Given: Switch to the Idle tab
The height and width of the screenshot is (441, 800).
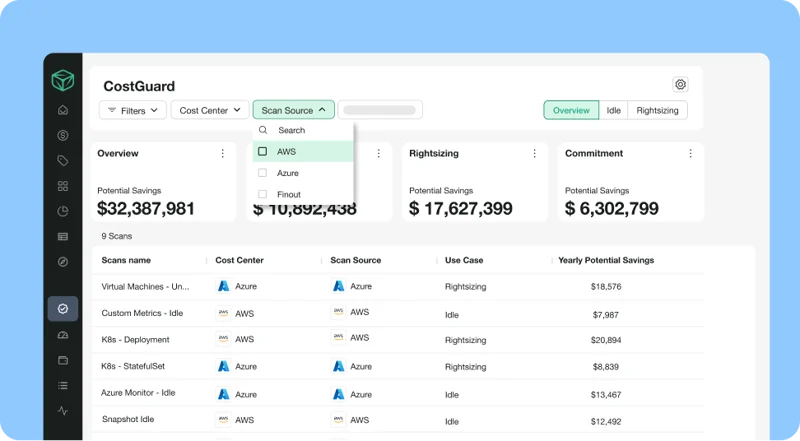Looking at the screenshot, I should pyautogui.click(x=613, y=111).
